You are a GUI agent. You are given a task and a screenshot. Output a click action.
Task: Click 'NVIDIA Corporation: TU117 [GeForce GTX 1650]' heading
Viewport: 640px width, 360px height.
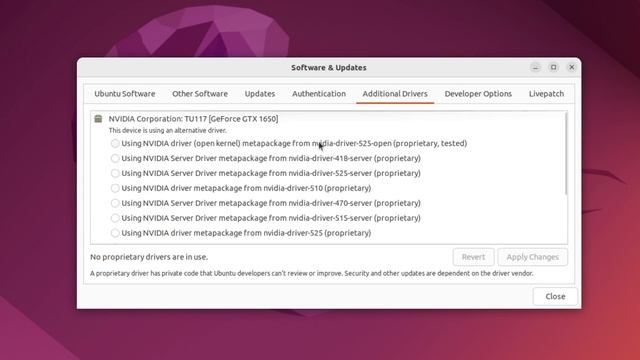pos(193,119)
